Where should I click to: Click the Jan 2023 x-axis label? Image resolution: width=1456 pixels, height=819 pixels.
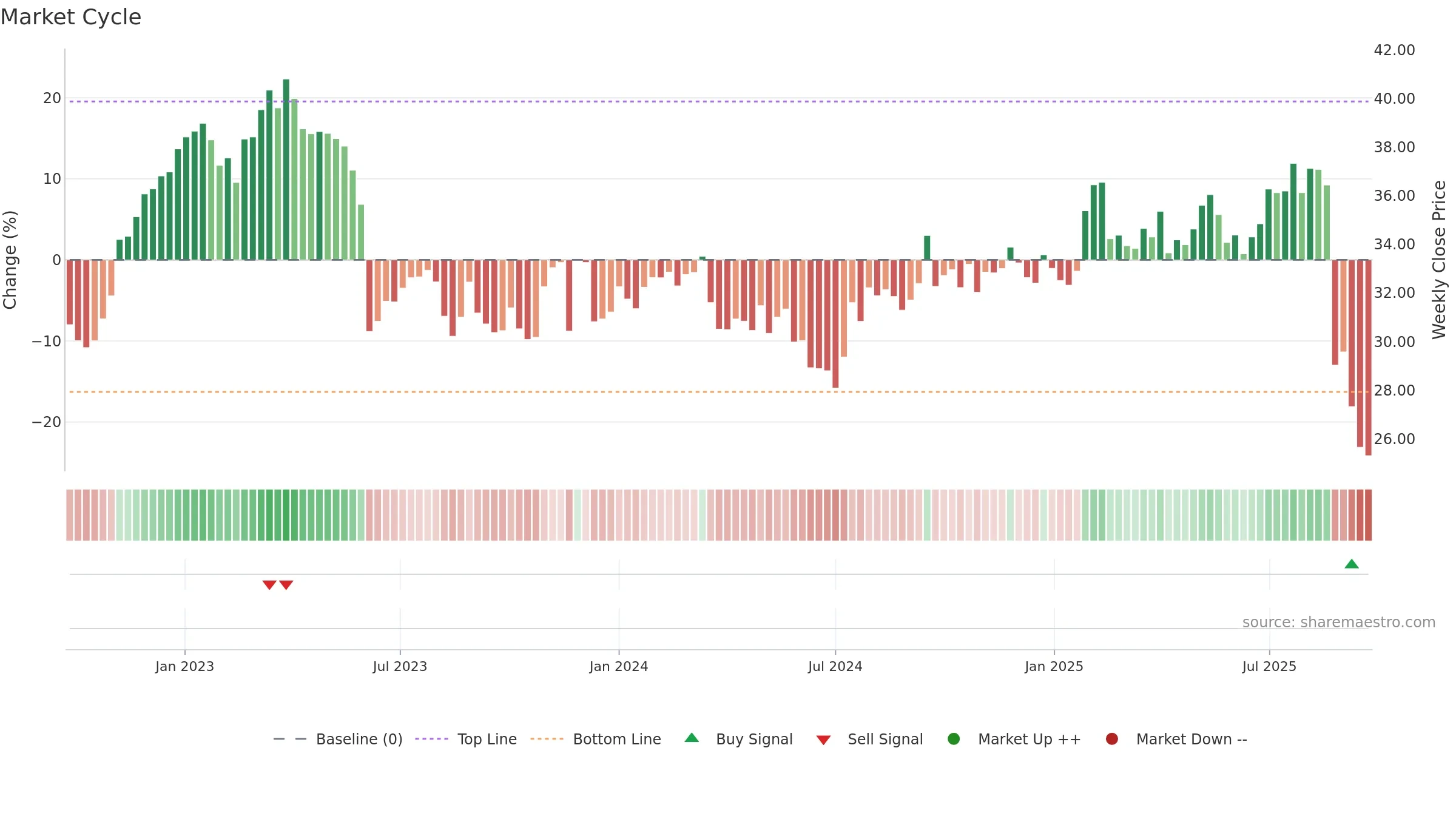tap(184, 667)
